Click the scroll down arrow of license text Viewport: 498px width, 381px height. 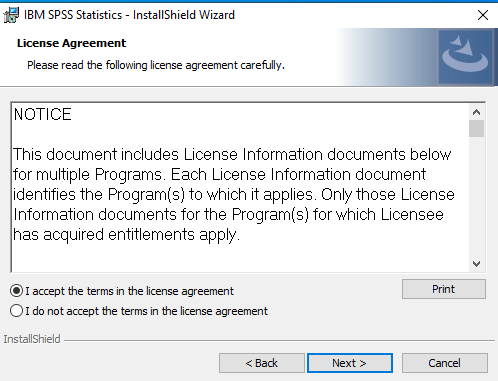(x=476, y=264)
